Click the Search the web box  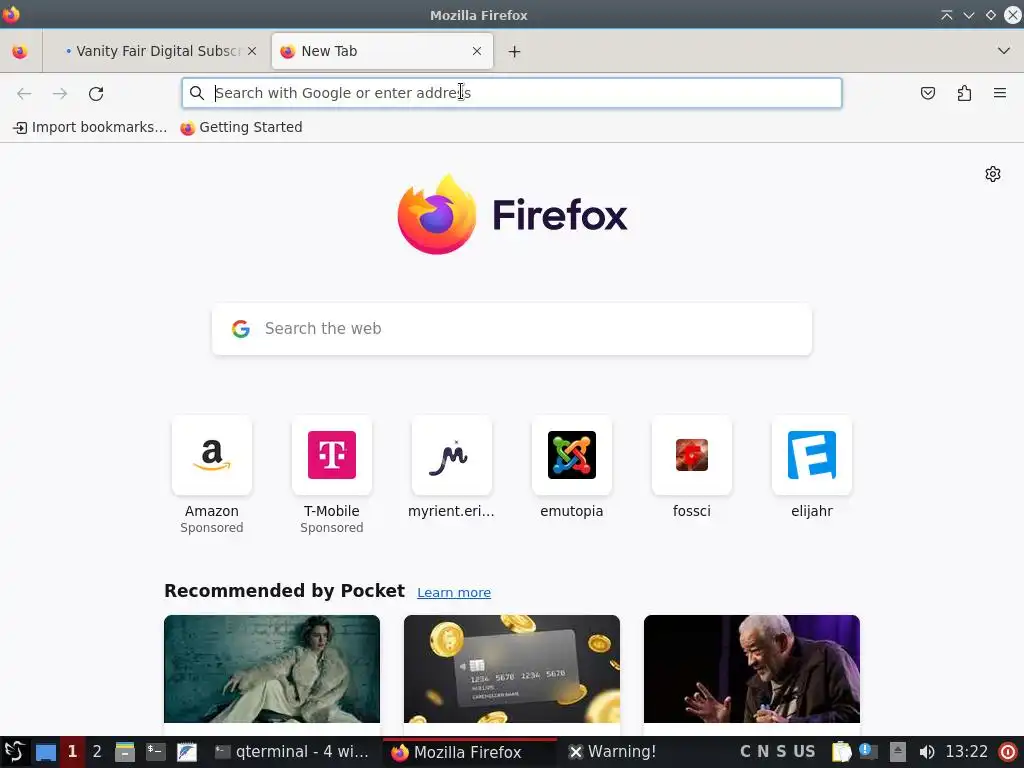tap(512, 328)
